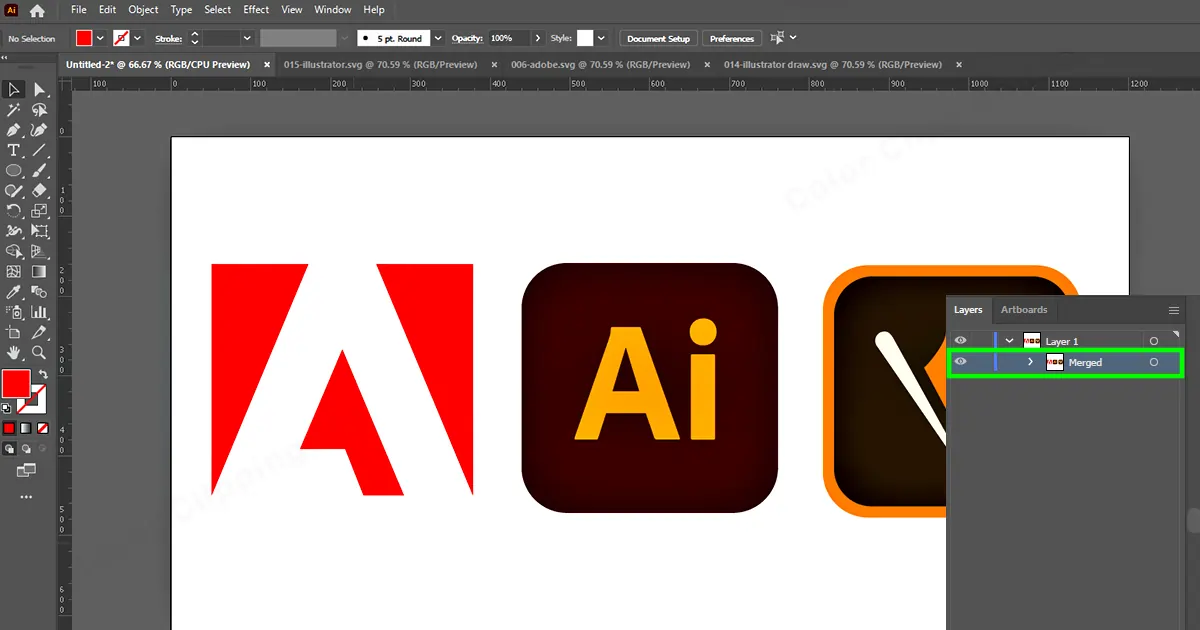Image resolution: width=1200 pixels, height=630 pixels.
Task: Open the Object menu
Action: 143,10
